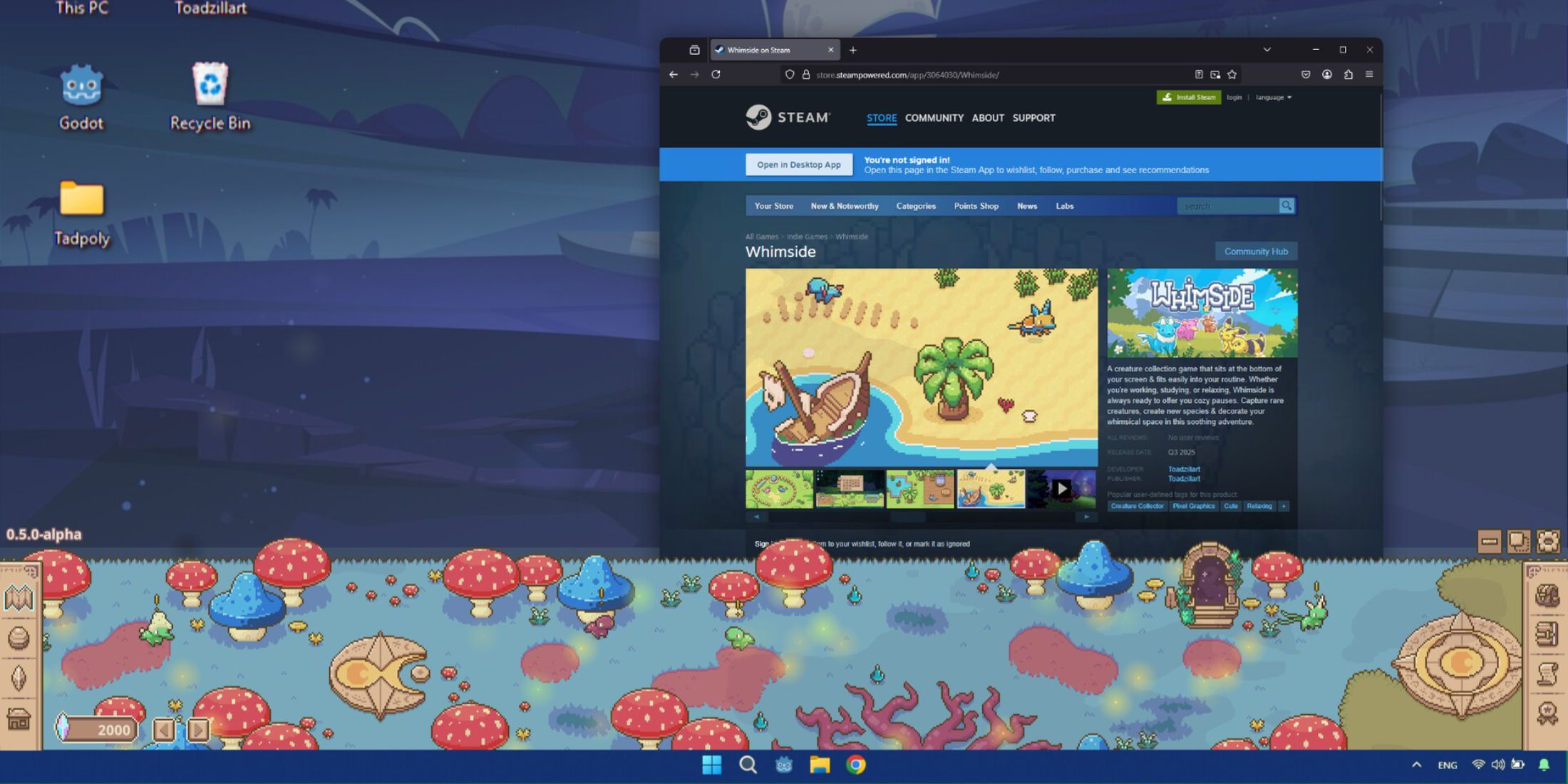
Task: Open the Points Shop tab
Action: point(976,206)
